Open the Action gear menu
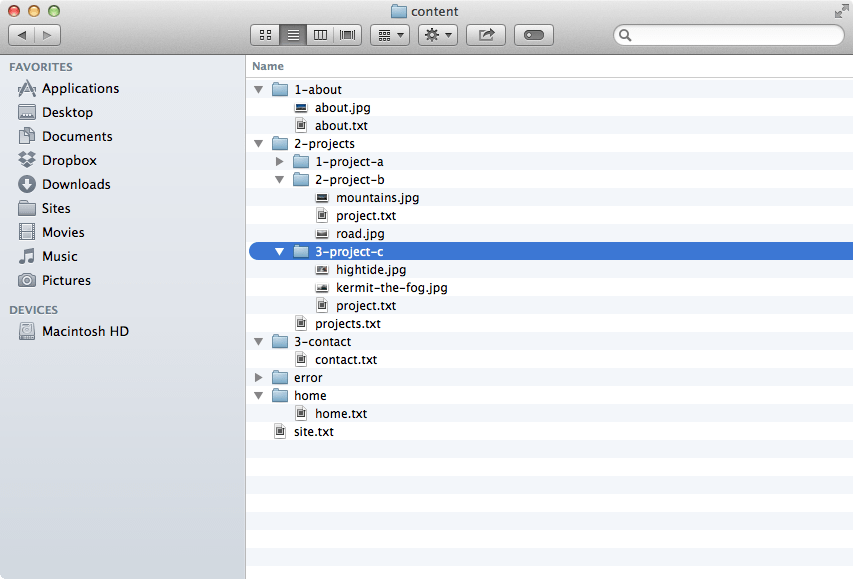Screen dimensions: 853x579 tap(438, 35)
